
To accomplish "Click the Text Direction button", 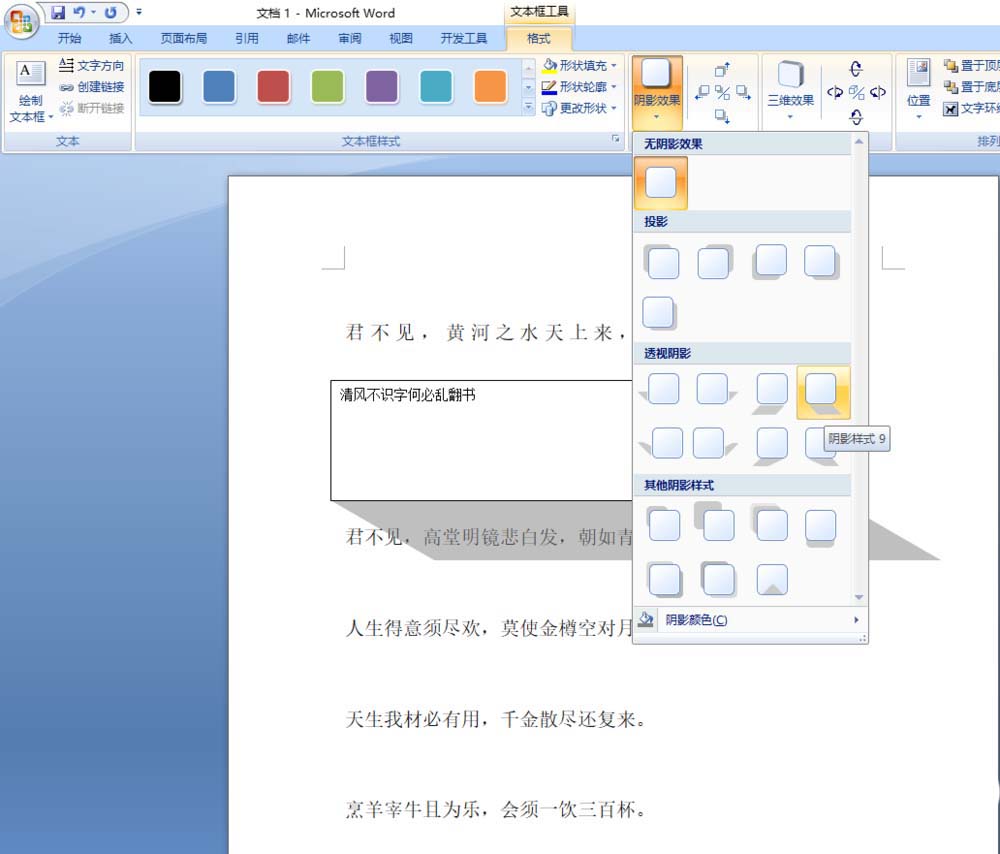I will click(x=91, y=65).
